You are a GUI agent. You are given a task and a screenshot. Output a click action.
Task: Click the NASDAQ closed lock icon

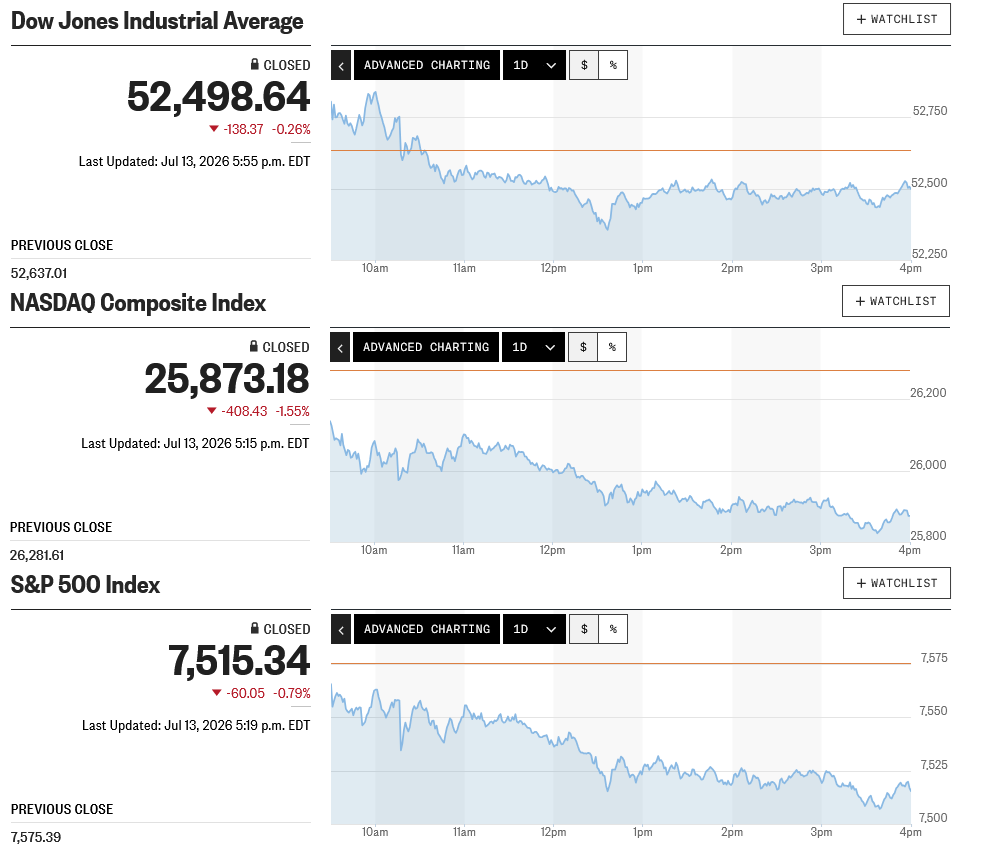pos(254,346)
